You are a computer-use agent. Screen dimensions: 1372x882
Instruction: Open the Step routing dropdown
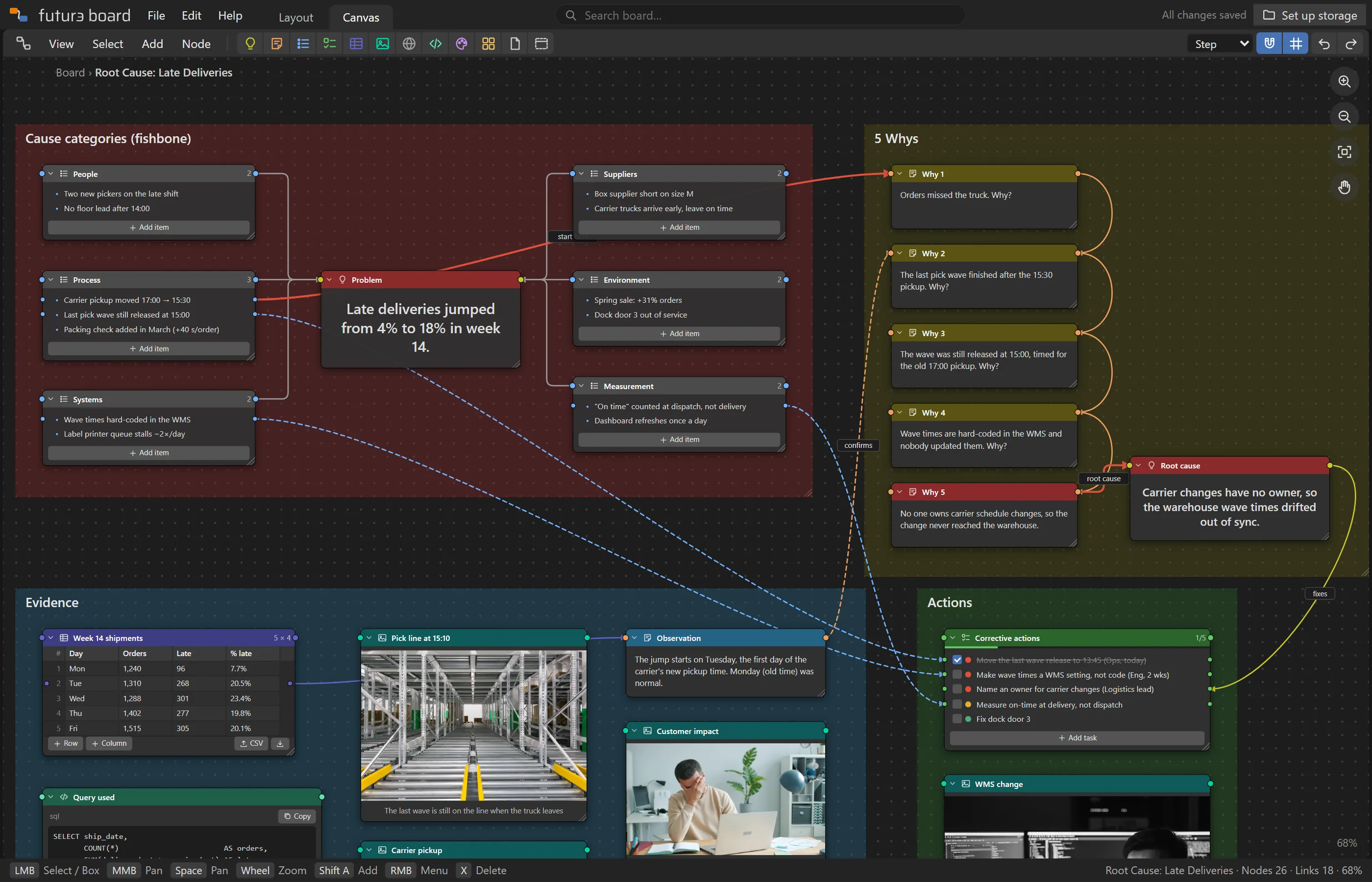(1221, 44)
